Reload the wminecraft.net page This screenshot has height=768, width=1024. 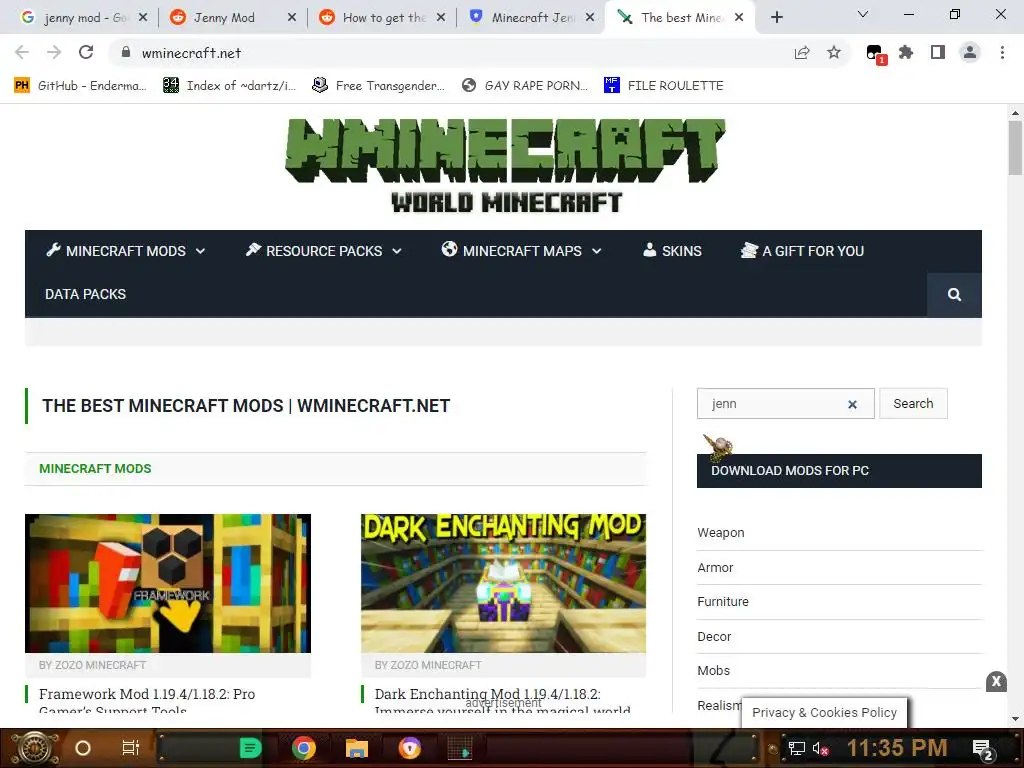coord(86,52)
